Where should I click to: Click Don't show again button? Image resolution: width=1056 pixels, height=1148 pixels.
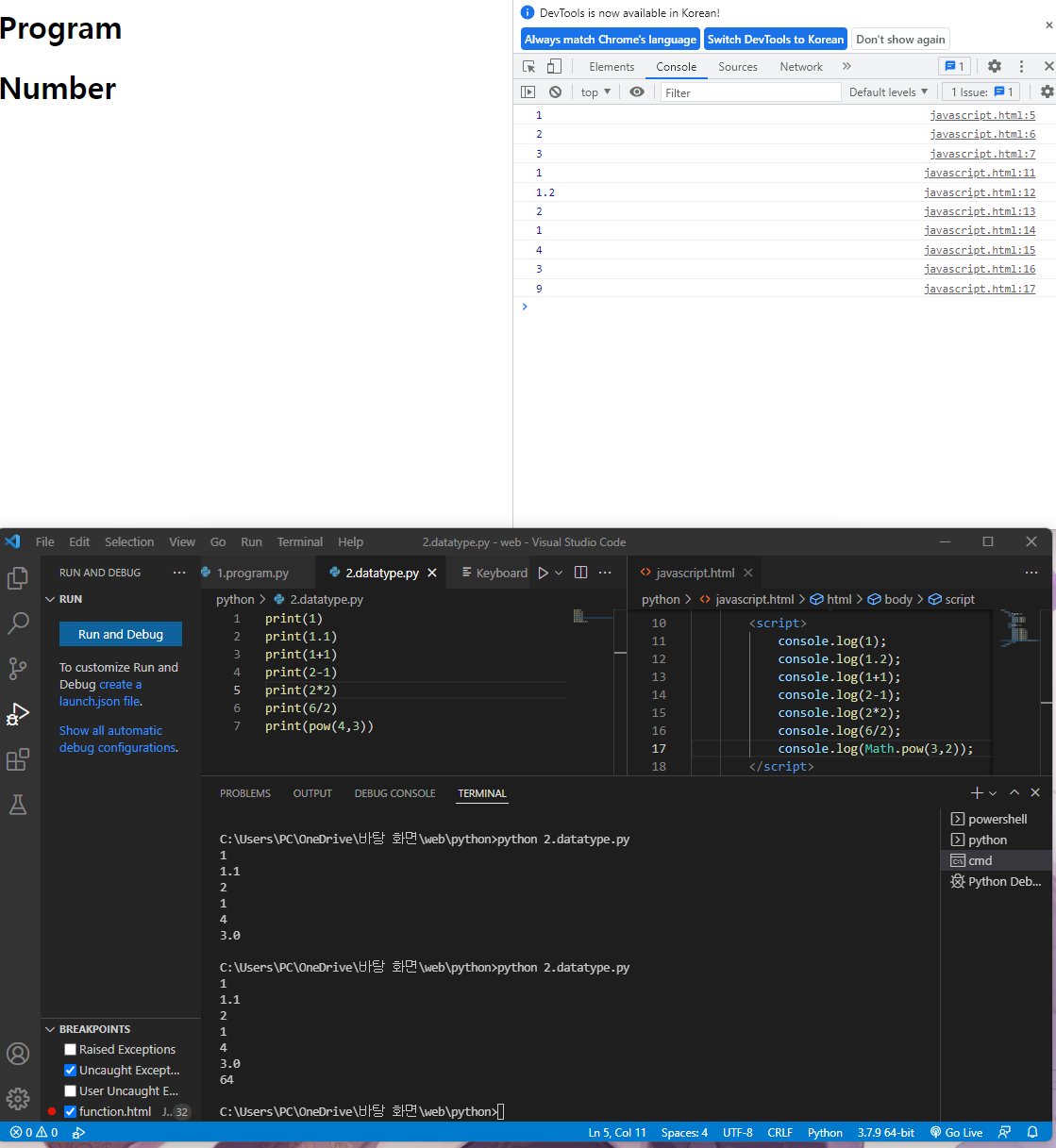900,39
